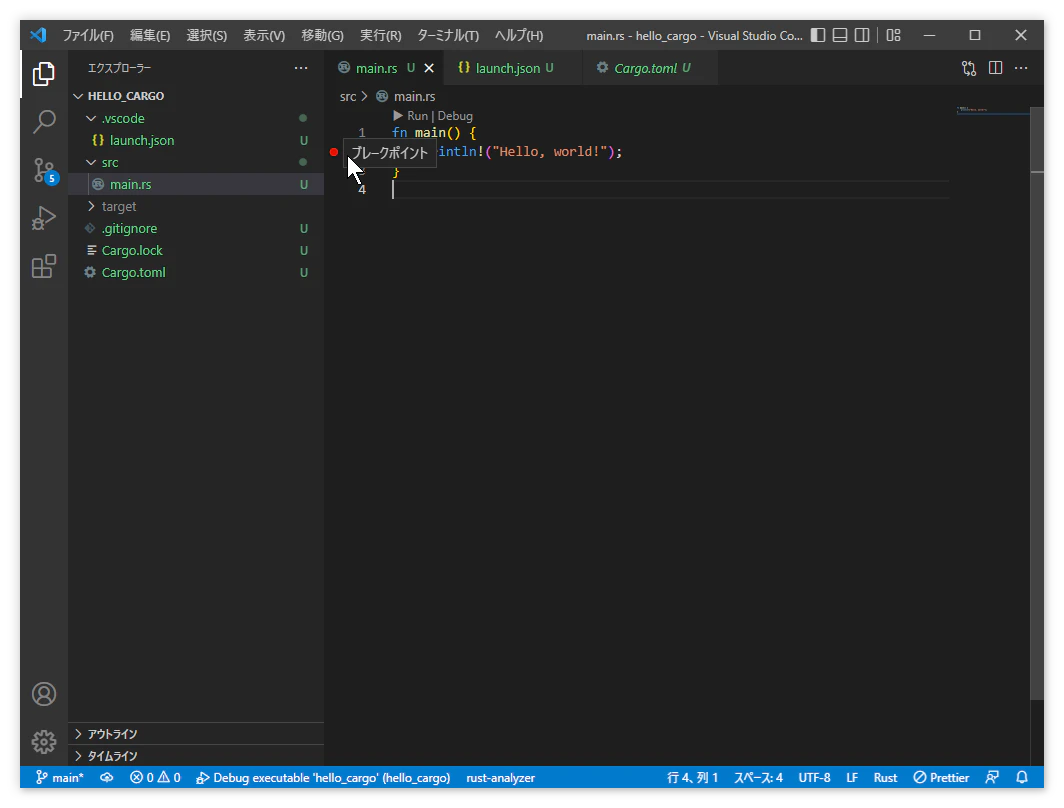Expand the target folder
This screenshot has width=1064, height=808.
pos(196,206)
